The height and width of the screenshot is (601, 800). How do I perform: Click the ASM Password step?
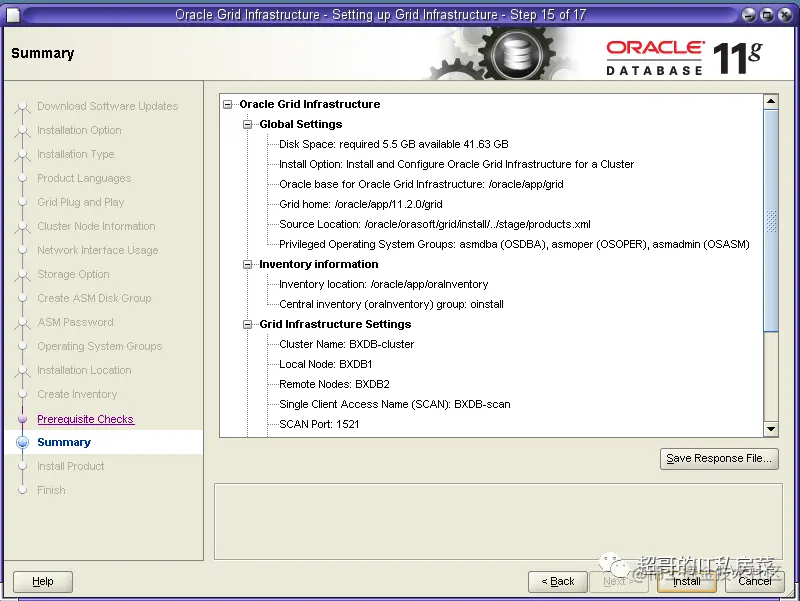[x=75, y=322]
